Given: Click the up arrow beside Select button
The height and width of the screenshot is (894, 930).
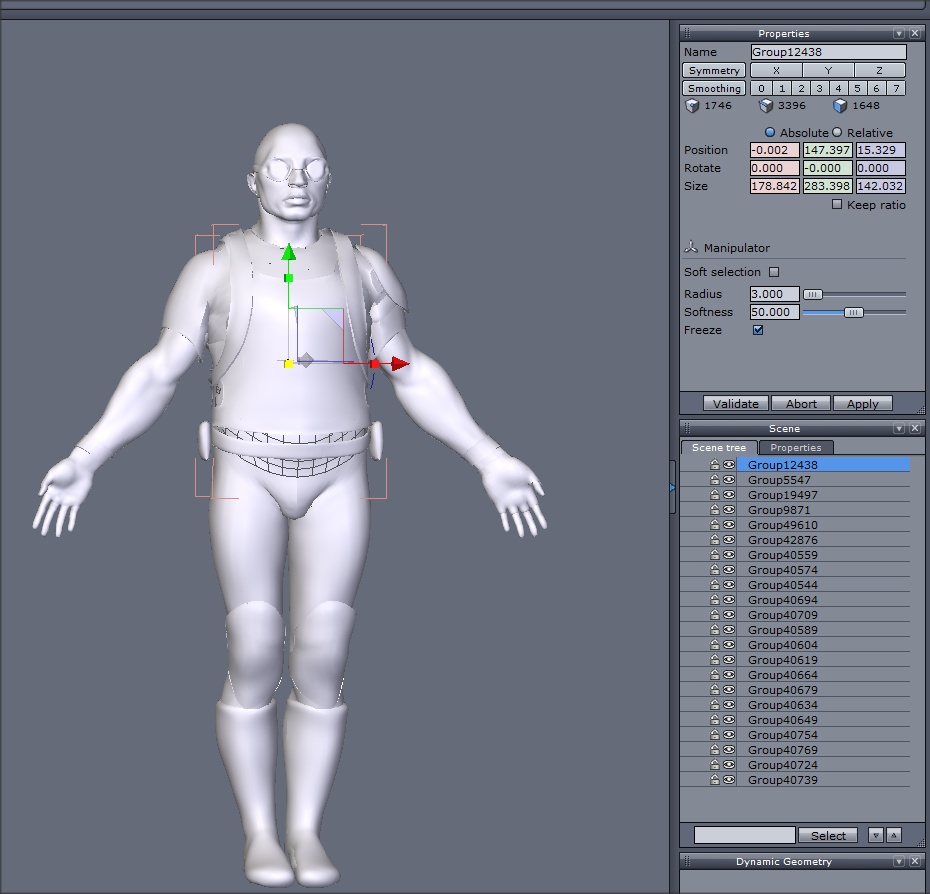Looking at the screenshot, I should coord(894,835).
